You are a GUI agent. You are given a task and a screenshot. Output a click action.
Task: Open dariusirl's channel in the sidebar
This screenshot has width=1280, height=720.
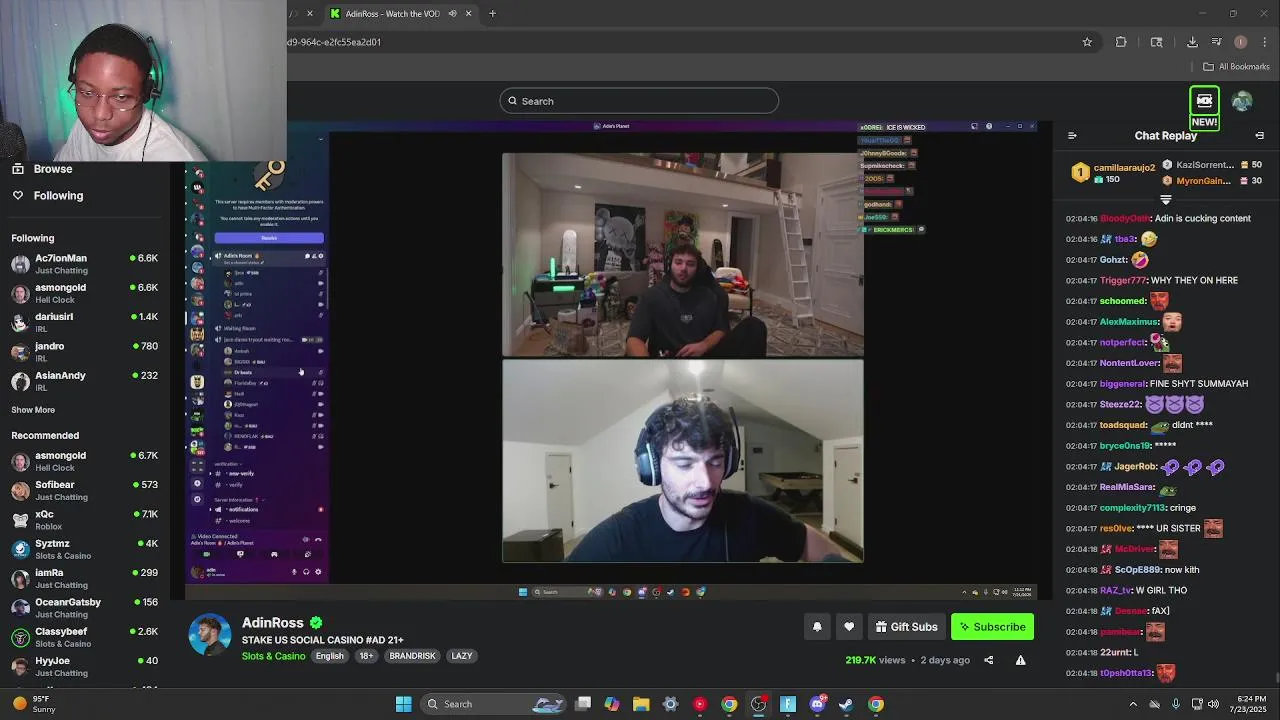pyautogui.click(x=85, y=322)
